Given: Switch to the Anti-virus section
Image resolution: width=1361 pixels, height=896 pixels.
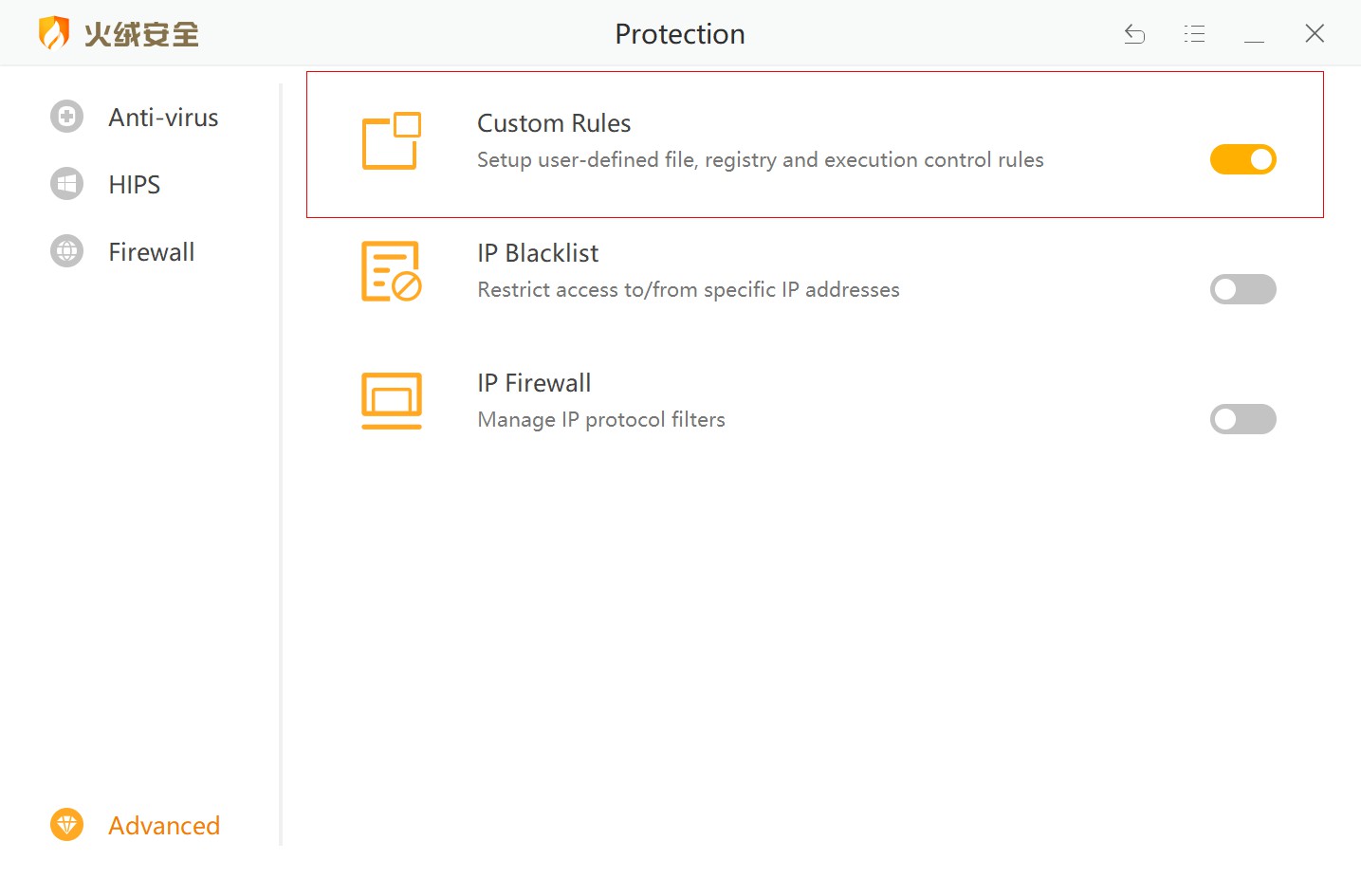Looking at the screenshot, I should click(x=163, y=118).
